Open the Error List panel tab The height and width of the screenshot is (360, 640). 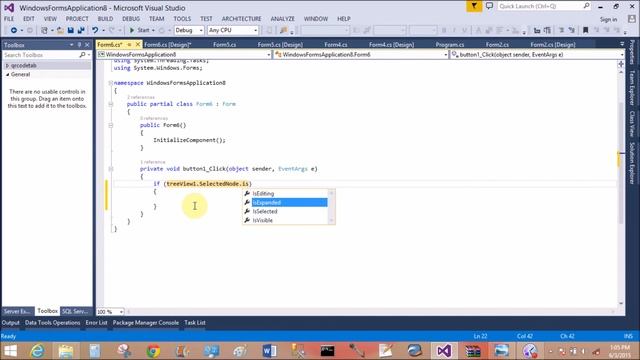pos(96,322)
